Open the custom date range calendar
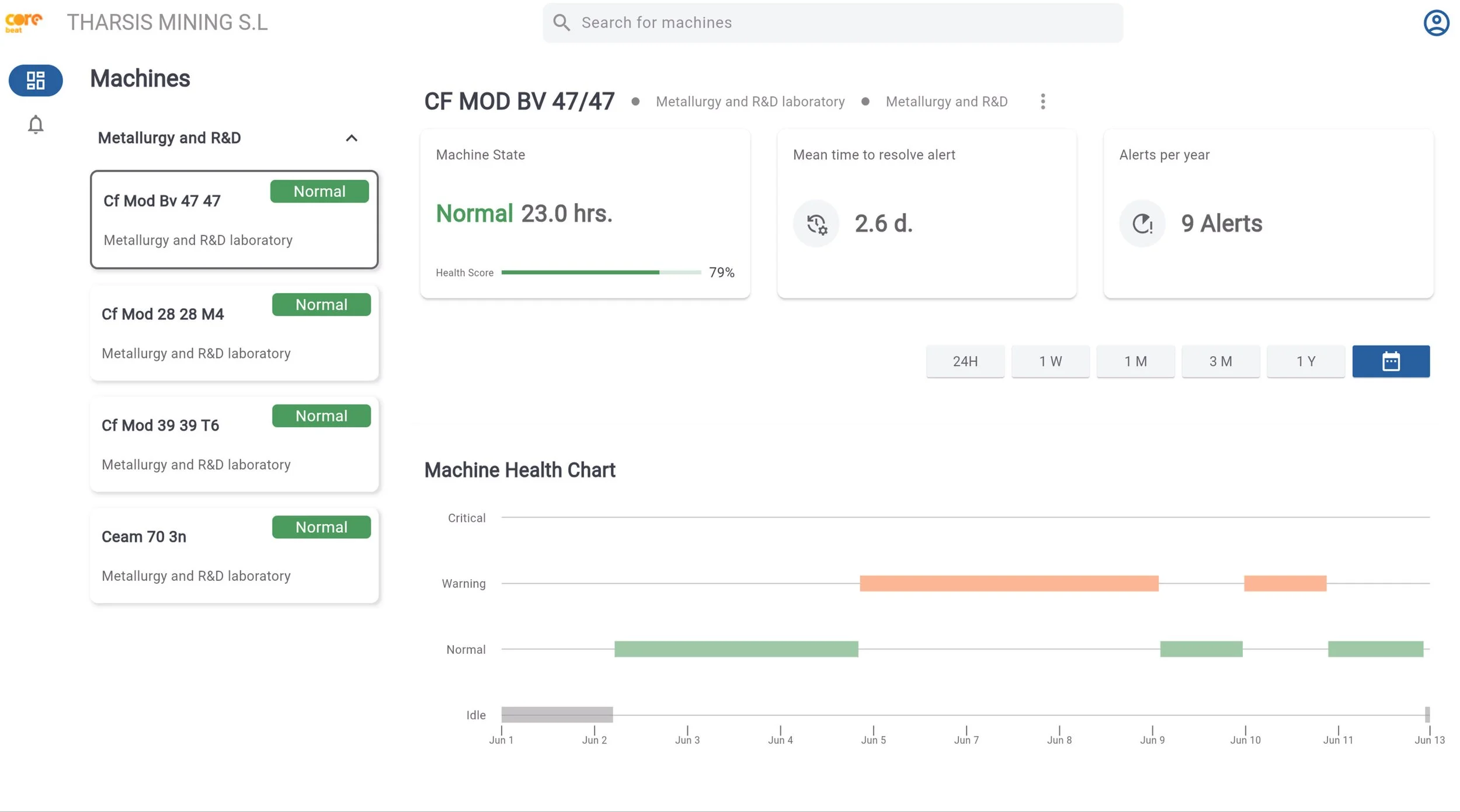 tap(1391, 361)
